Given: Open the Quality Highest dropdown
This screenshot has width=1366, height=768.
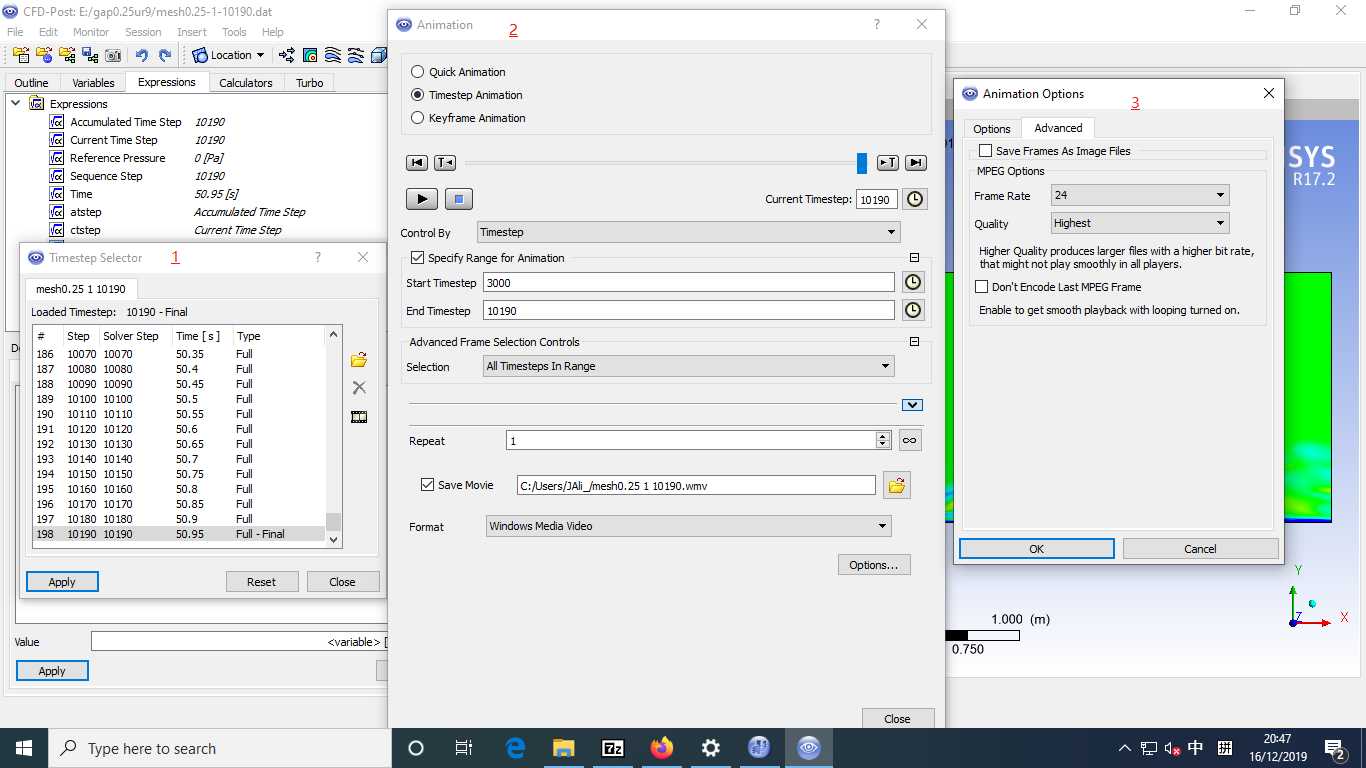Looking at the screenshot, I should [x=1140, y=223].
